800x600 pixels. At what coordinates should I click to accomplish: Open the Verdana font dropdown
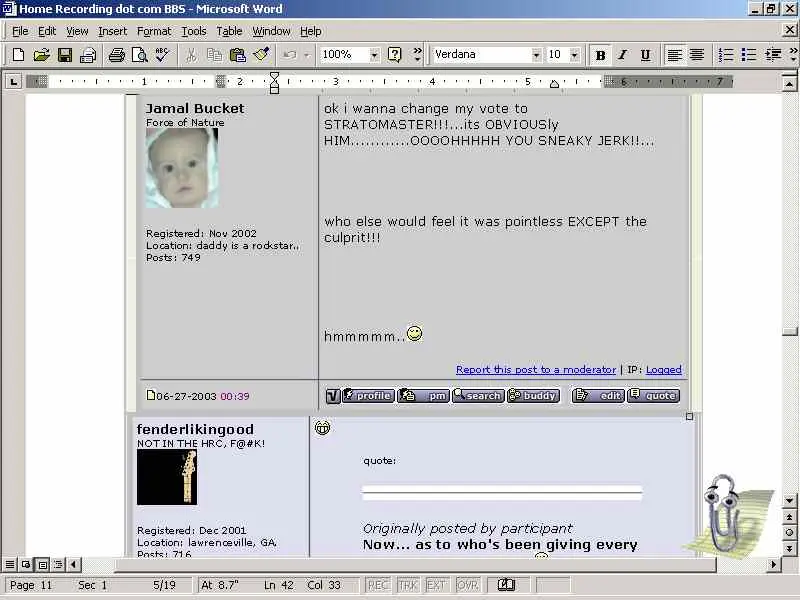point(536,55)
